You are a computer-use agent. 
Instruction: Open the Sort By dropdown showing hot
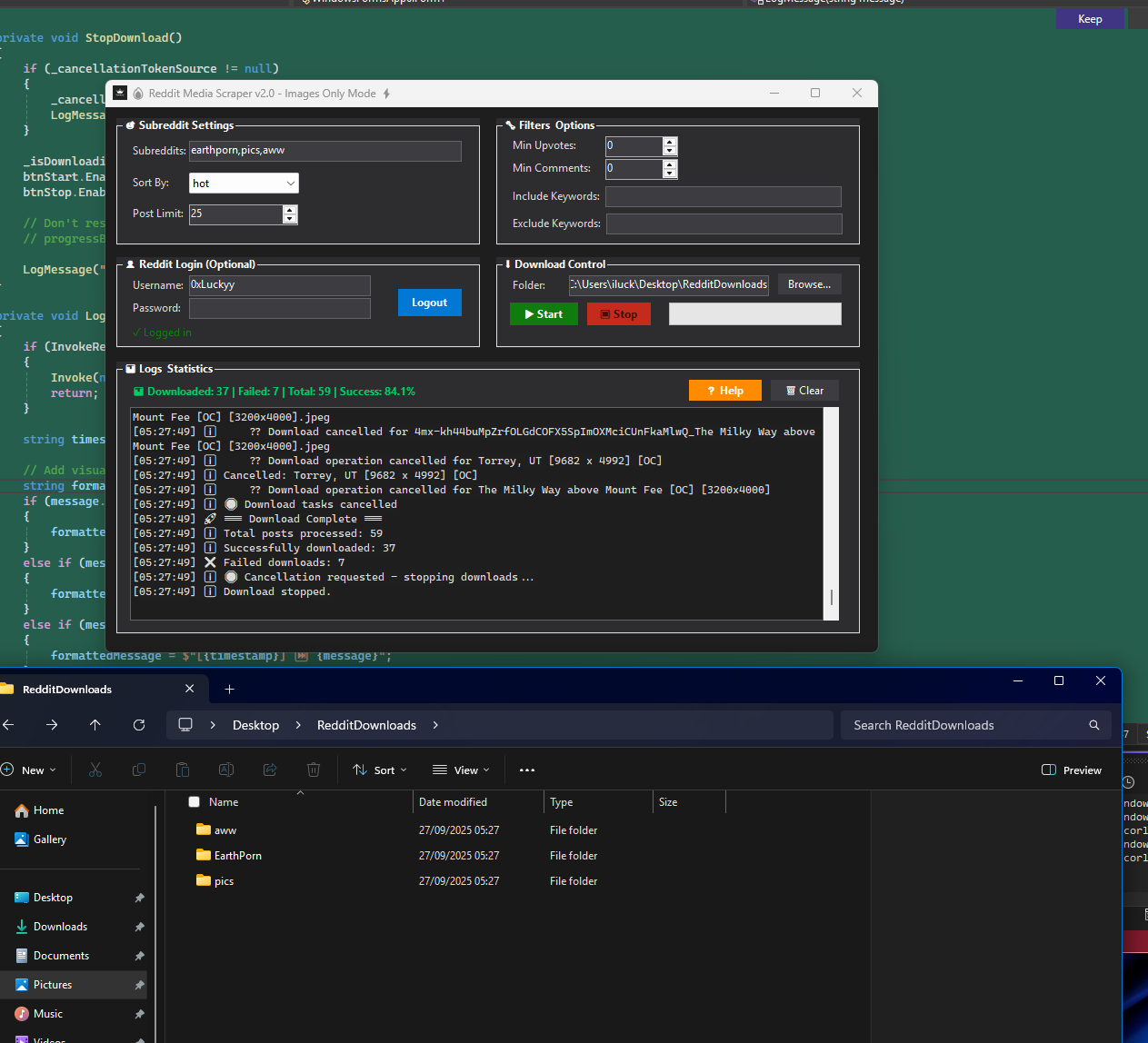tap(244, 184)
